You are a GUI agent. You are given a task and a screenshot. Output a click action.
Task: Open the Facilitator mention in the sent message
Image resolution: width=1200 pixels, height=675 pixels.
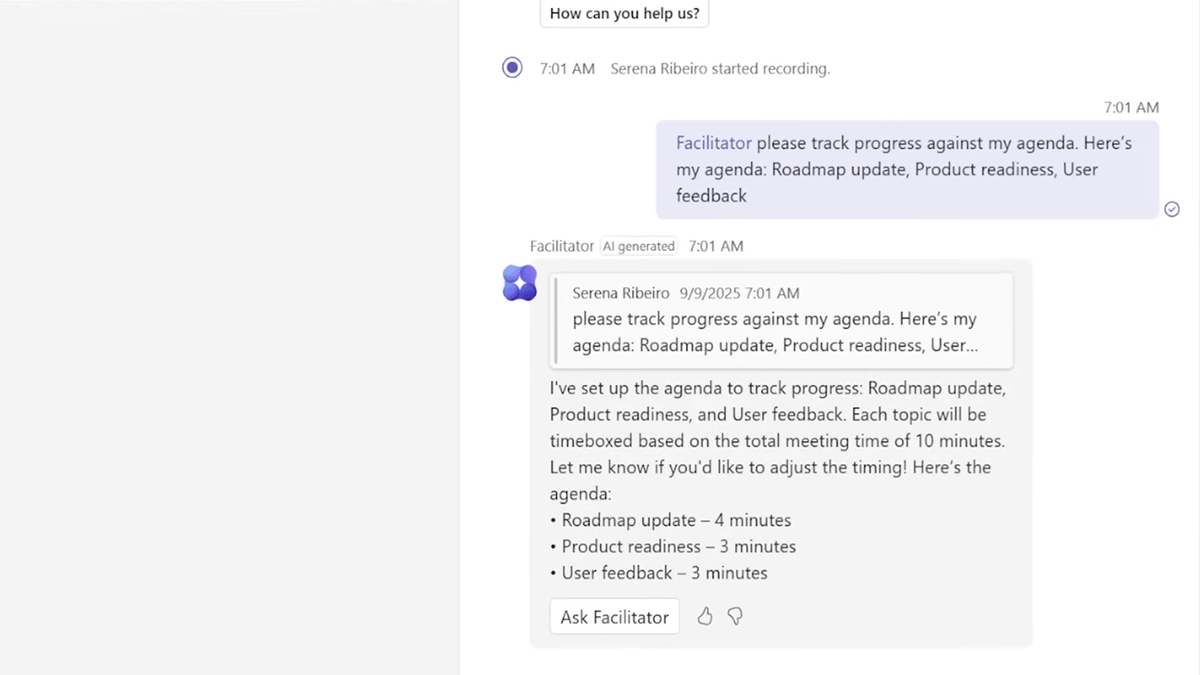(x=713, y=143)
